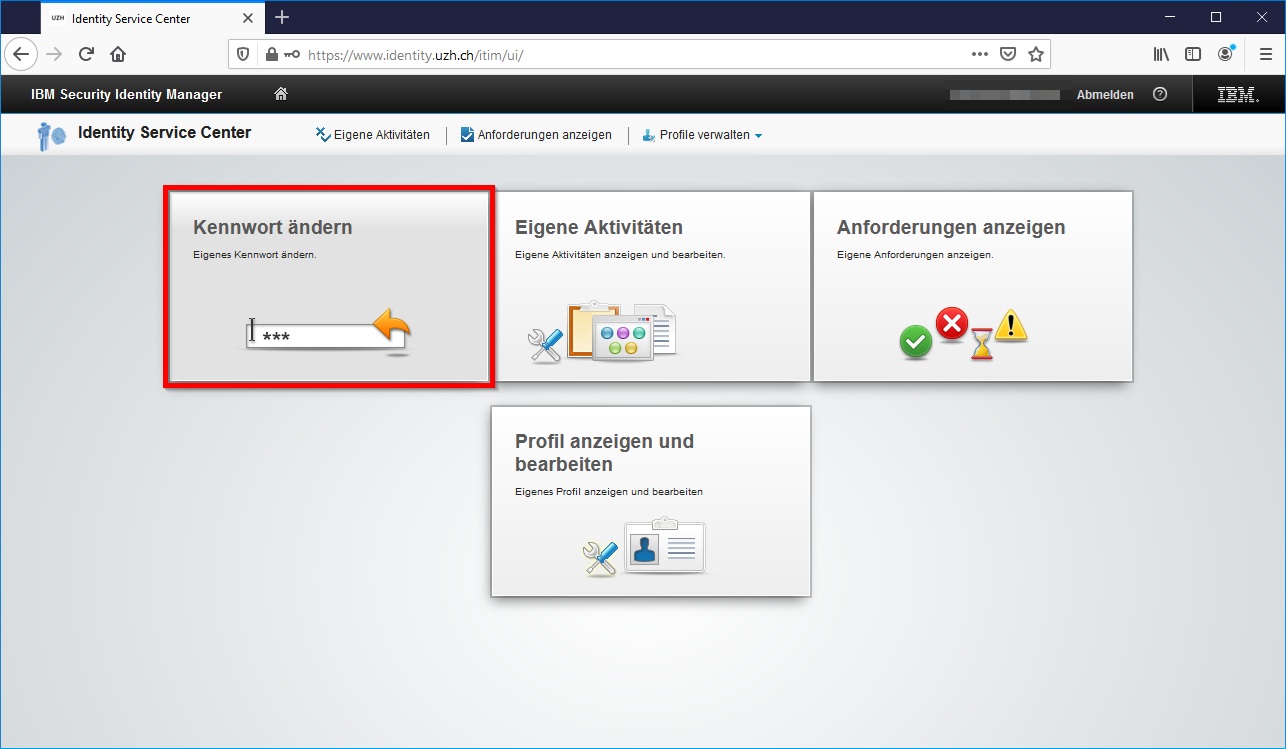Open the Firefox hamburger menu
This screenshot has width=1286, height=749.
1265,54
